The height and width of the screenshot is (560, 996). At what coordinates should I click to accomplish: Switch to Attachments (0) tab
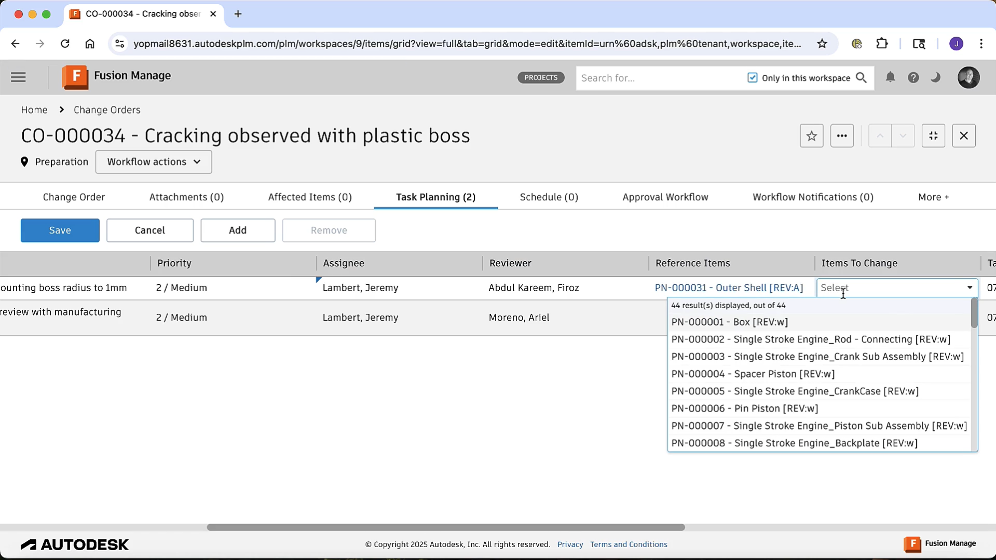point(186,197)
